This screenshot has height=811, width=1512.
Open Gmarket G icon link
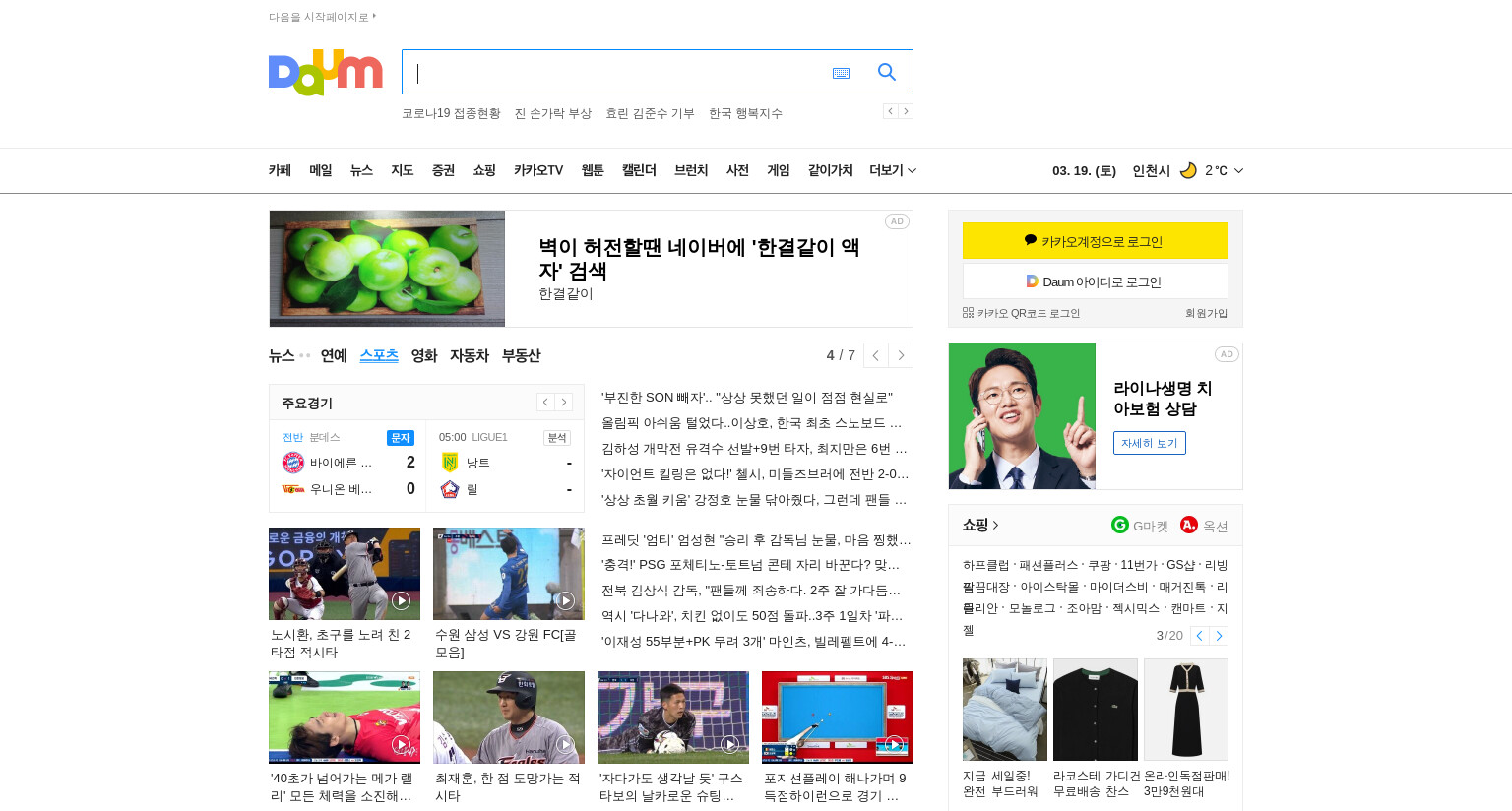(1120, 525)
